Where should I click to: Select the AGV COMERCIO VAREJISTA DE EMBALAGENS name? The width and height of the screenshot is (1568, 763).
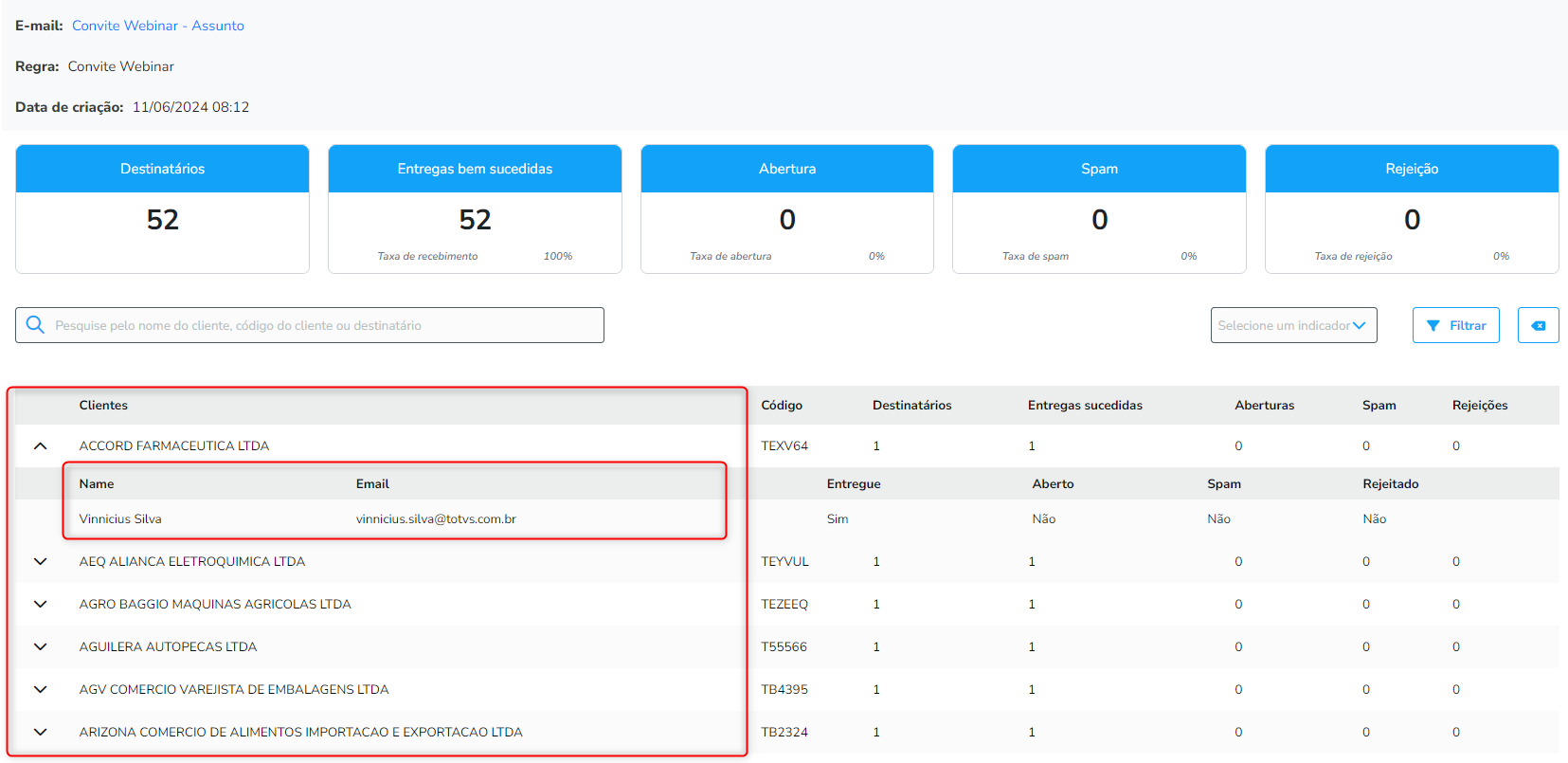[234, 689]
